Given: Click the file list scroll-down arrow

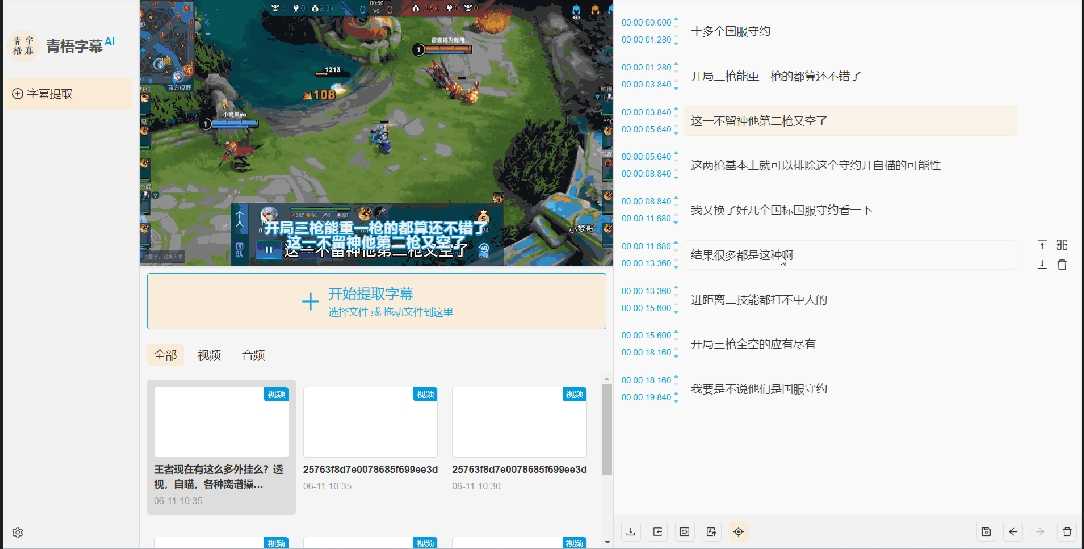Looking at the screenshot, I should pos(607,541).
